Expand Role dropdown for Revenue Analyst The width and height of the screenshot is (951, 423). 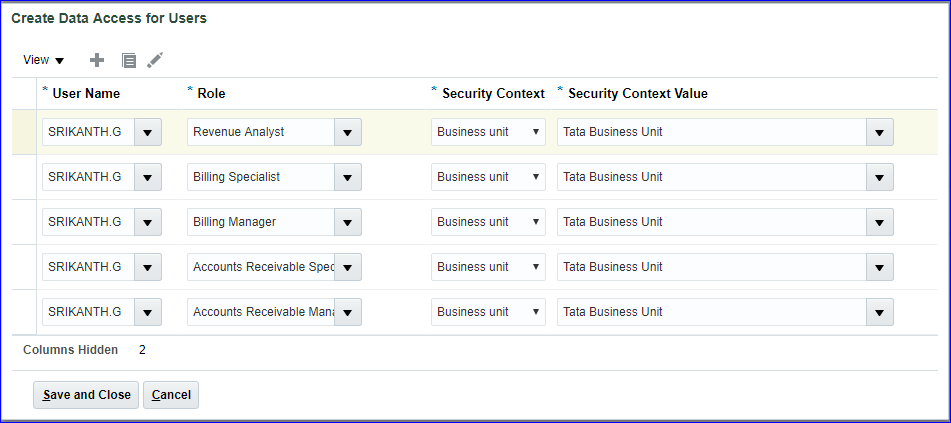(x=348, y=132)
